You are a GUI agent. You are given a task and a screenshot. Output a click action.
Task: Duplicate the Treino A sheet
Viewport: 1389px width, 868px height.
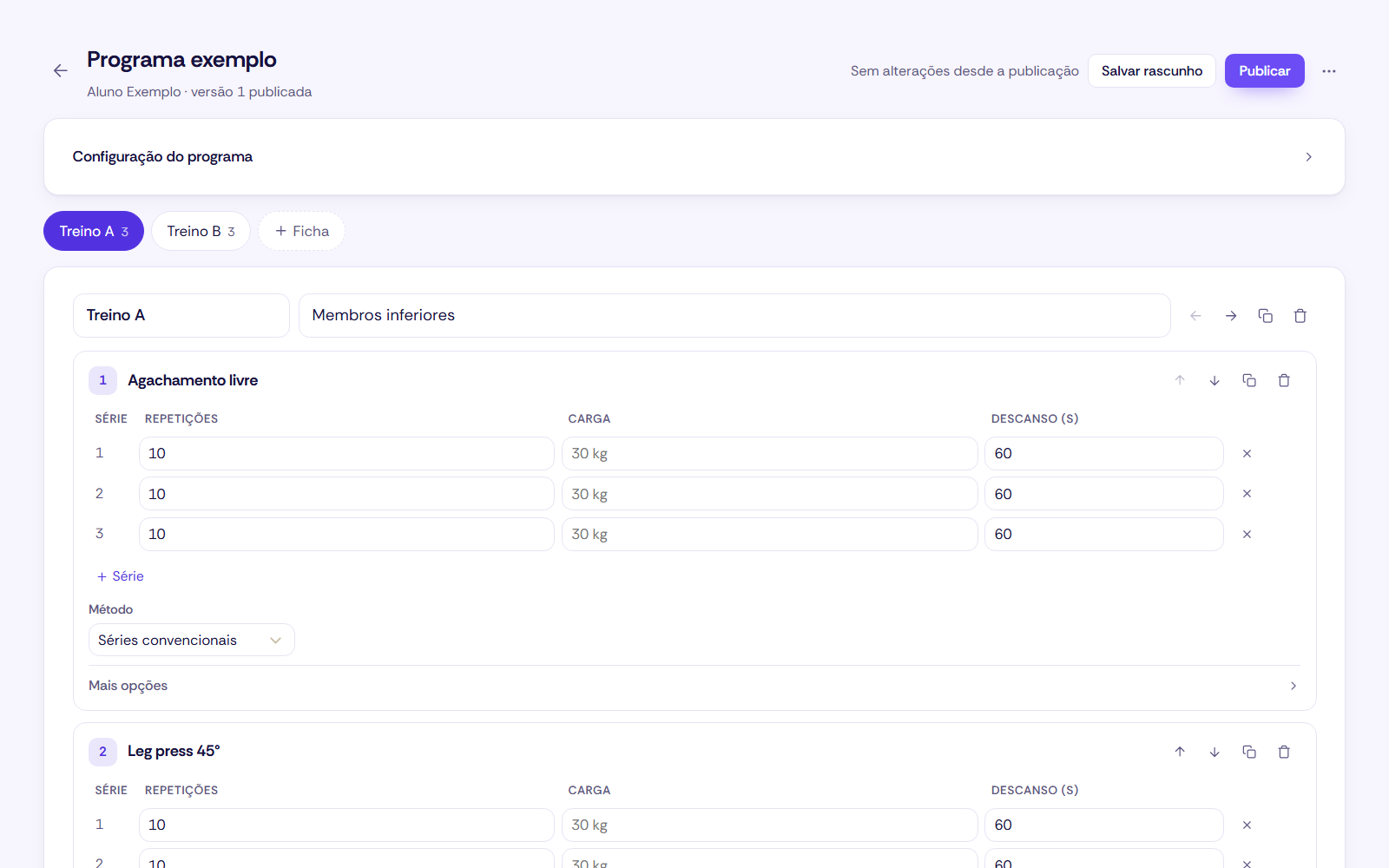[1266, 316]
